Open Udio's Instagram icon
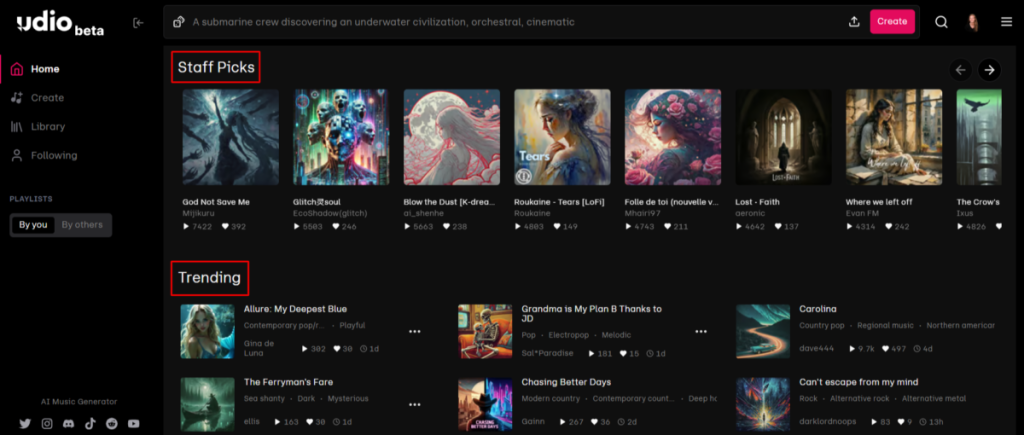Image resolution: width=1024 pixels, height=435 pixels. tap(47, 423)
